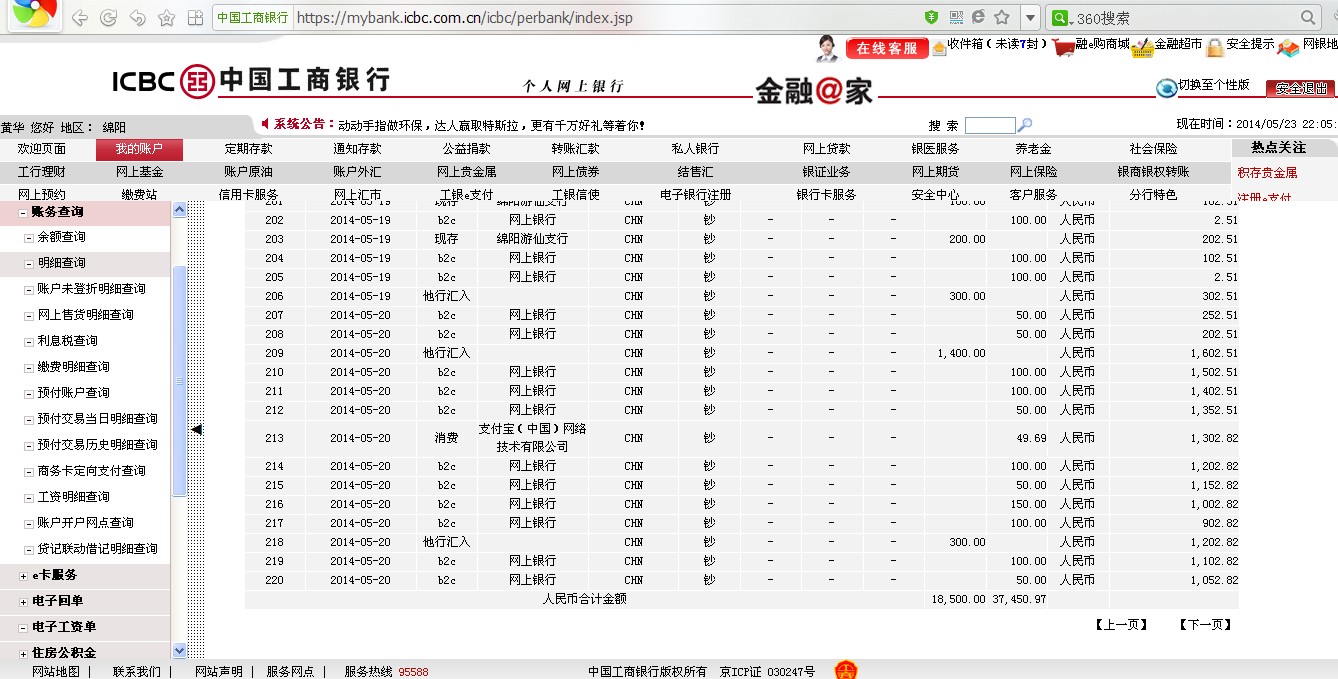Open the address bar dropdown arrow

(x=1030, y=18)
